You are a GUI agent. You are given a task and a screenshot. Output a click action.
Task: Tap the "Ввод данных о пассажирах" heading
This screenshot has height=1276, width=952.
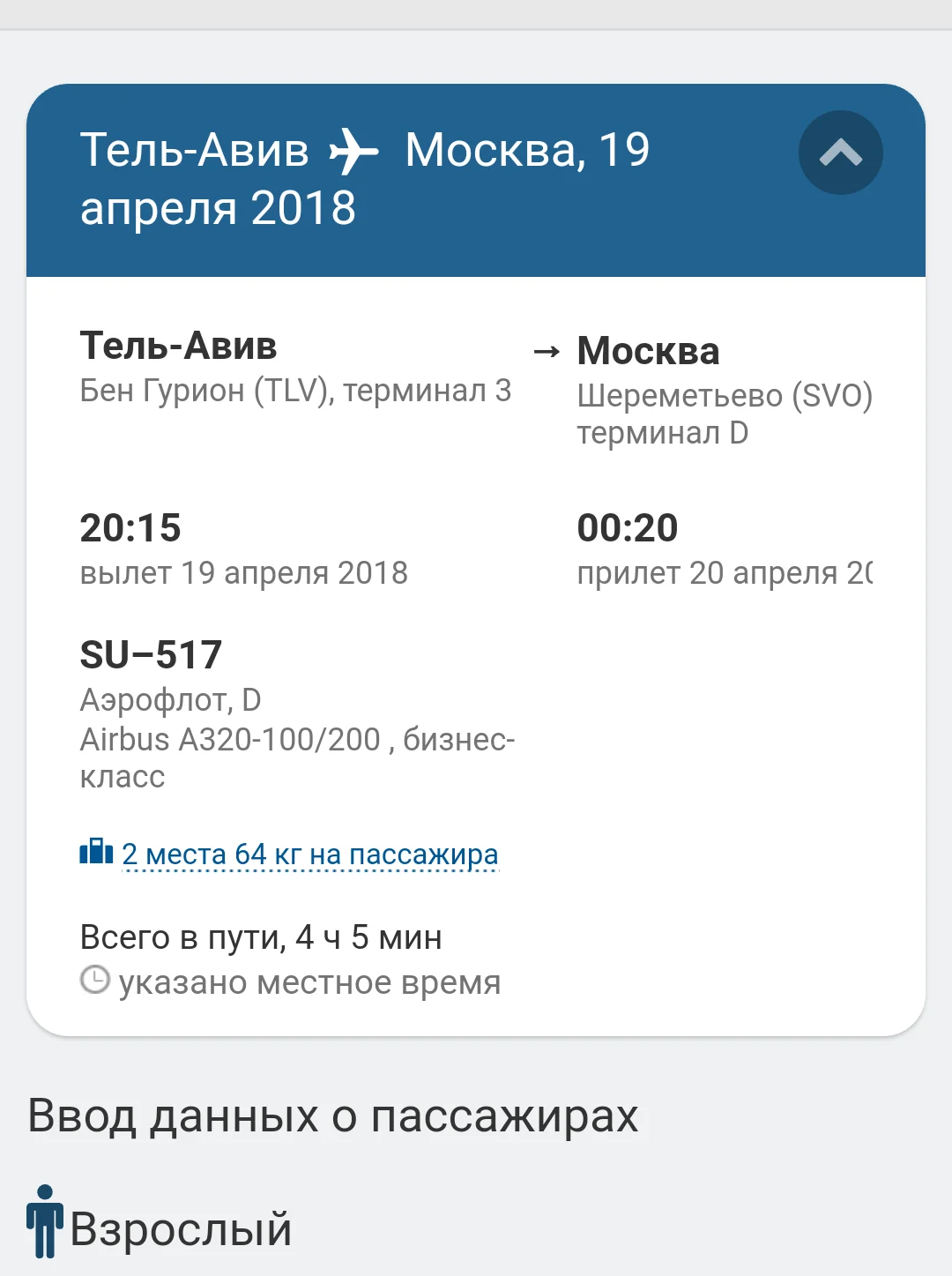point(333,1116)
